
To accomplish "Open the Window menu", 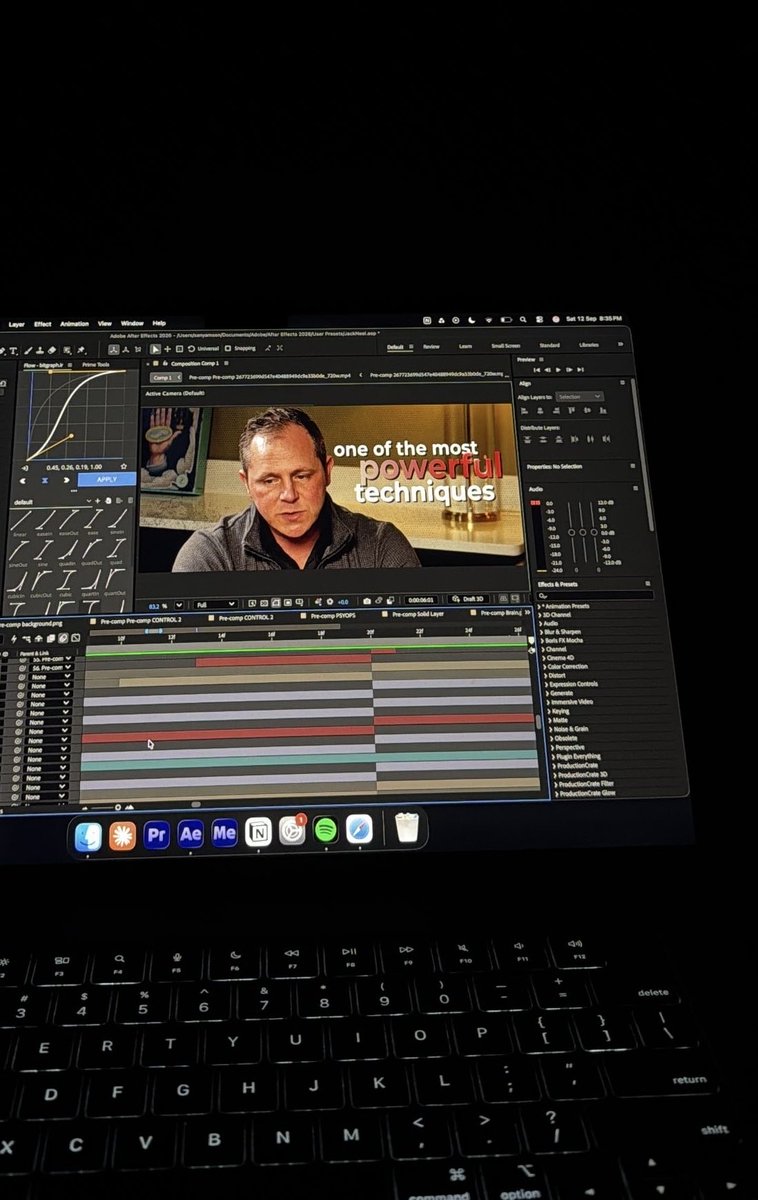I will click(x=132, y=324).
